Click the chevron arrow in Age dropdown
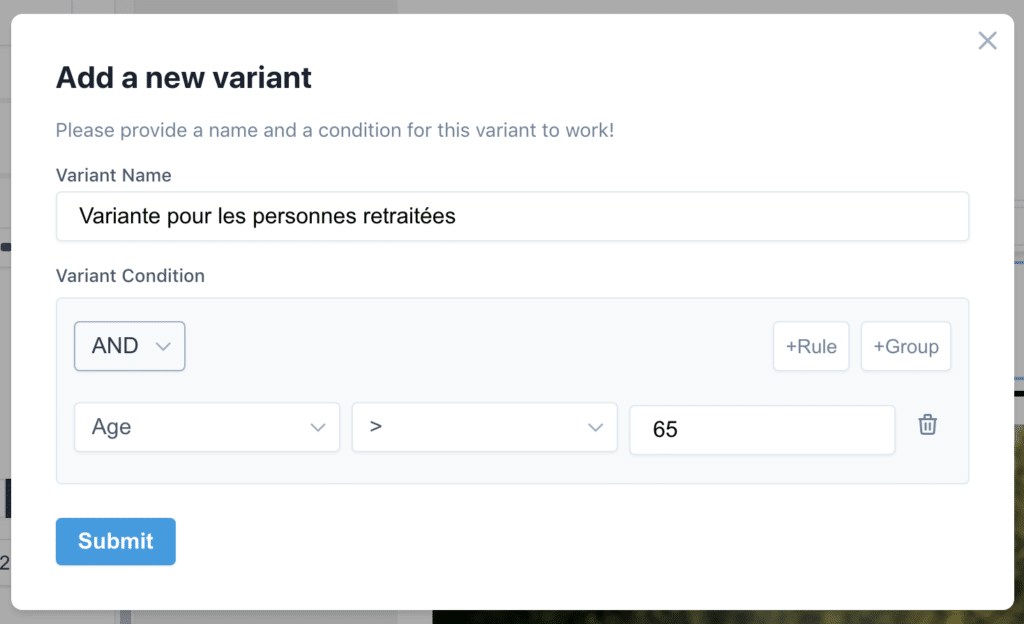This screenshot has width=1024, height=624. [x=318, y=428]
